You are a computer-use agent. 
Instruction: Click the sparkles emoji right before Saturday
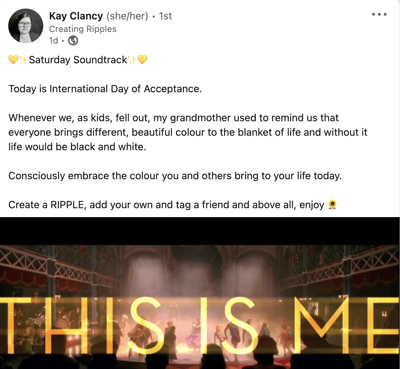(x=24, y=60)
